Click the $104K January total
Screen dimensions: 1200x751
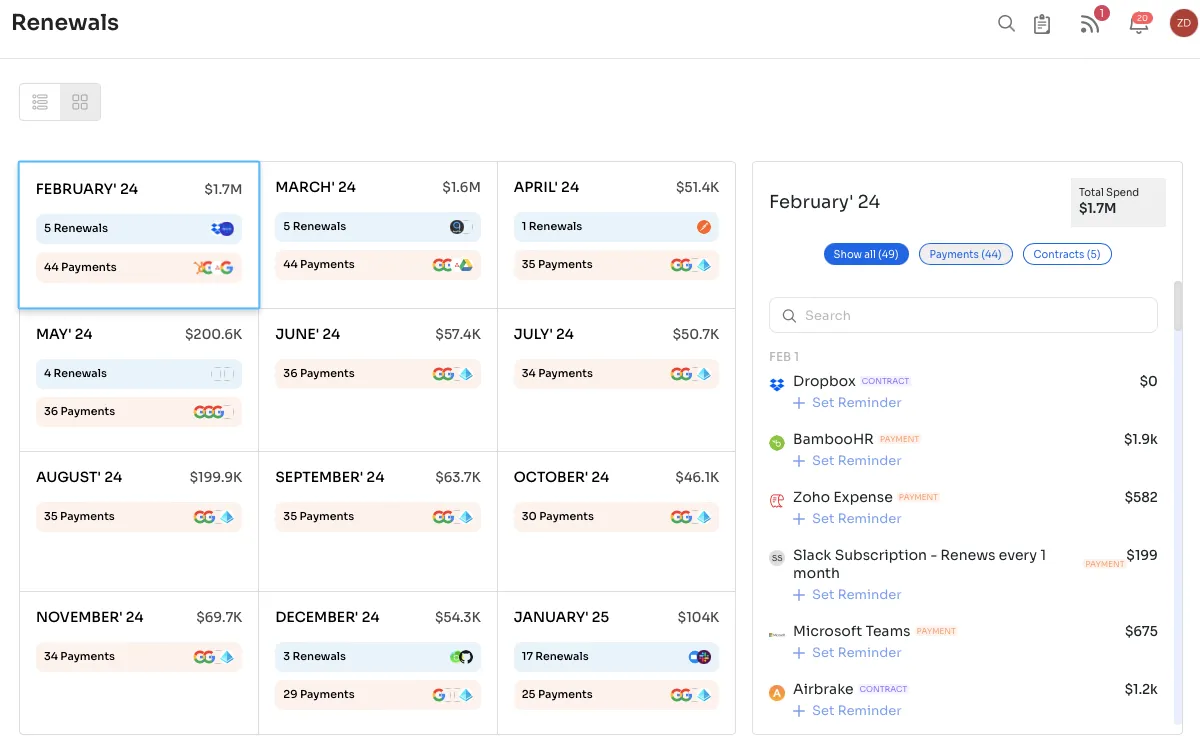[x=698, y=617]
